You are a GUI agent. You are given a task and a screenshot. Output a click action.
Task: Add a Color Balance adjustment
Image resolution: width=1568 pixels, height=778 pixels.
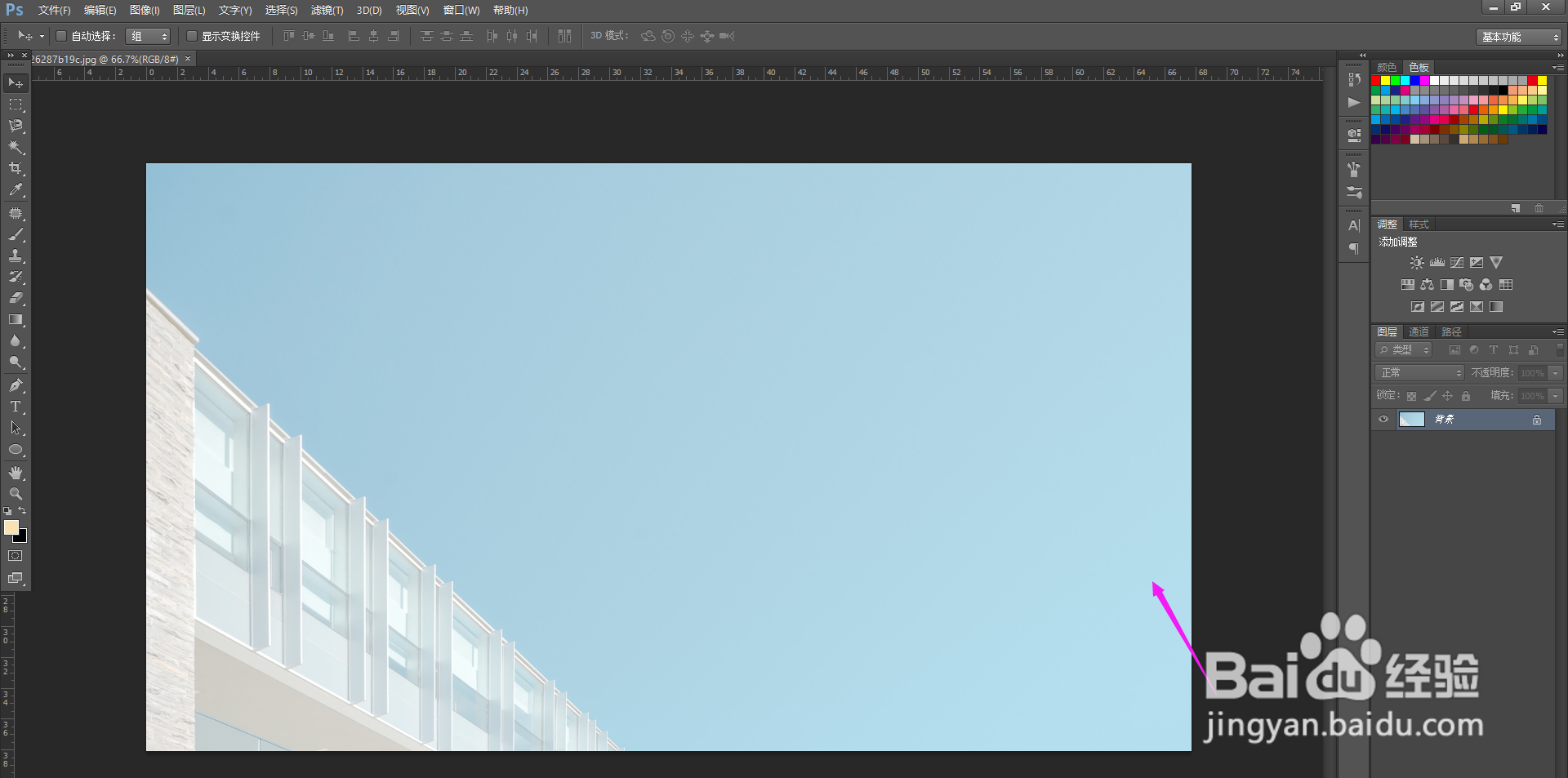tap(1428, 285)
